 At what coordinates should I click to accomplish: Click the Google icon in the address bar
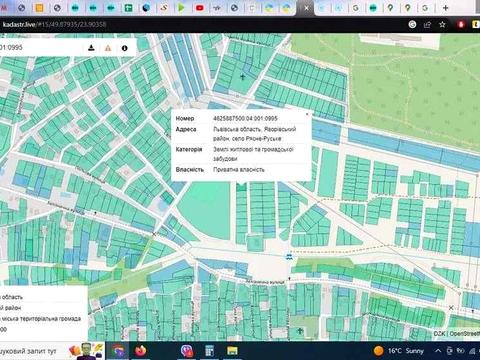coord(412,24)
